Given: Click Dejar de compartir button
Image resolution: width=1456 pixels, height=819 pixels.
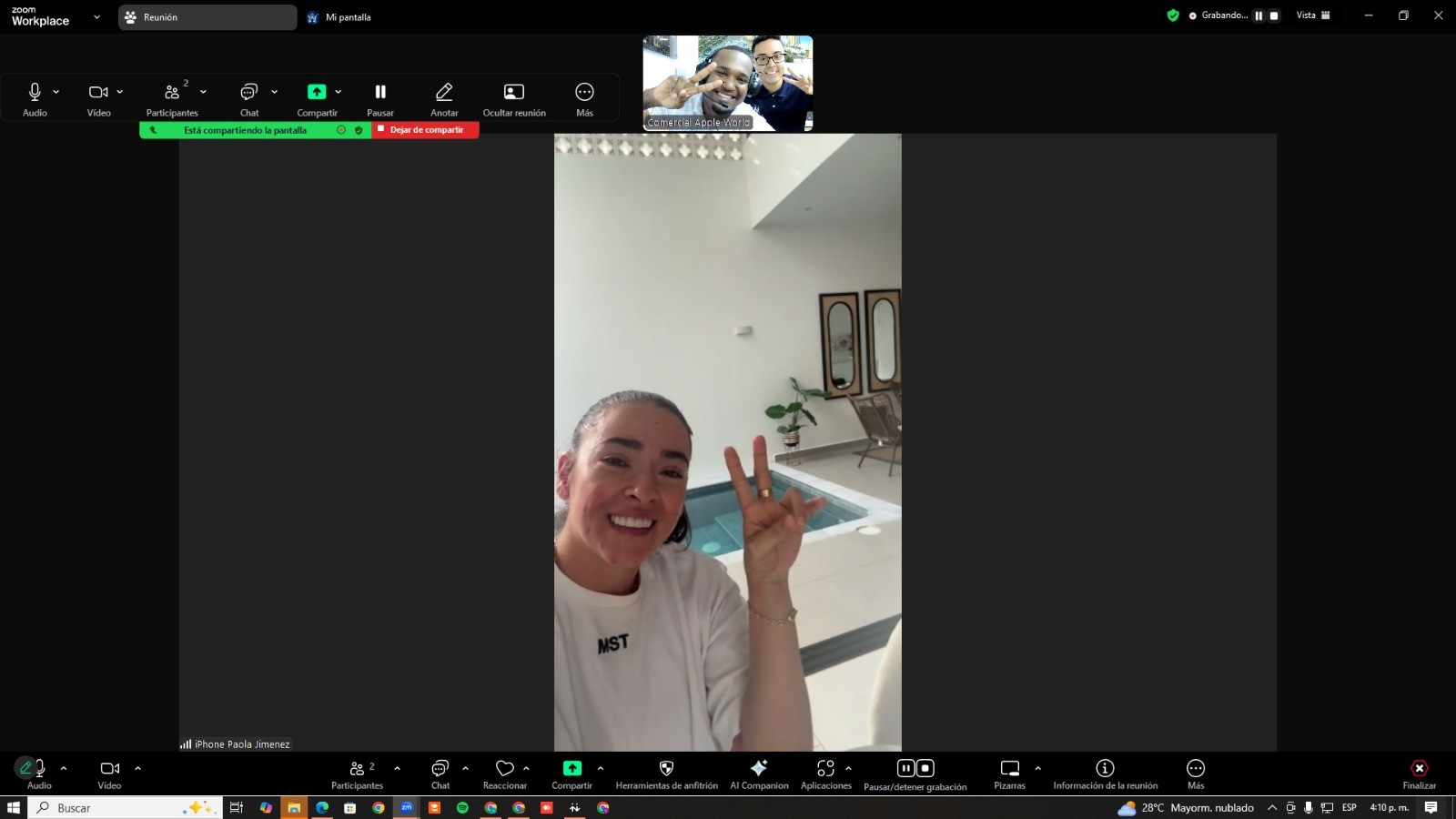Looking at the screenshot, I should point(426,130).
